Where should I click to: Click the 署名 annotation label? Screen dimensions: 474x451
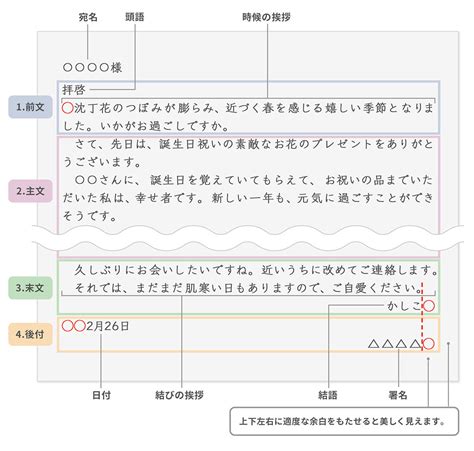pyautogui.click(x=398, y=395)
